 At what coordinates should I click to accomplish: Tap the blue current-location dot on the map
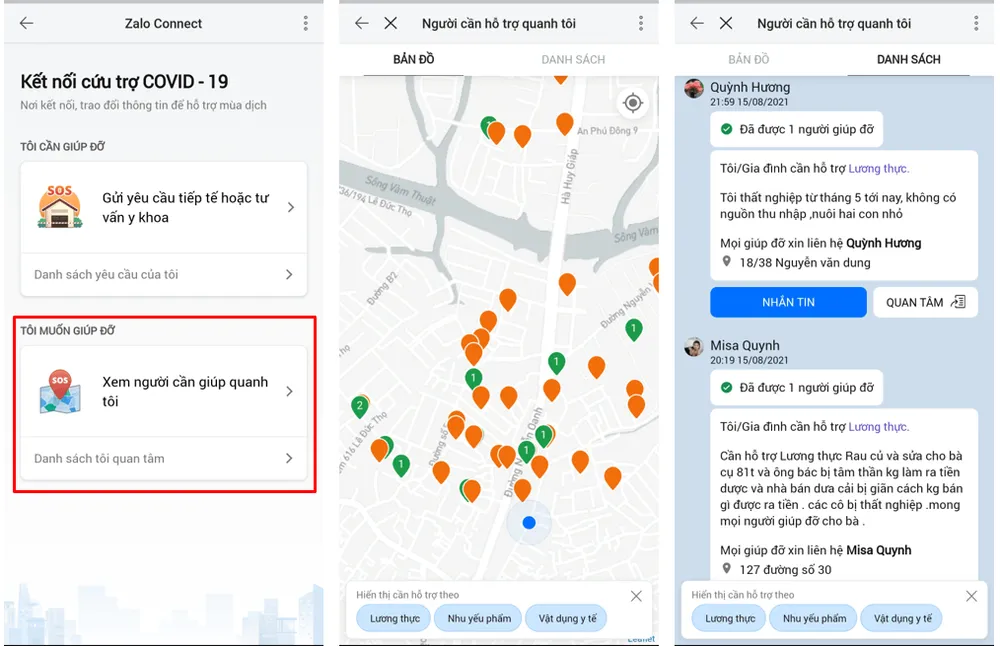[529, 522]
